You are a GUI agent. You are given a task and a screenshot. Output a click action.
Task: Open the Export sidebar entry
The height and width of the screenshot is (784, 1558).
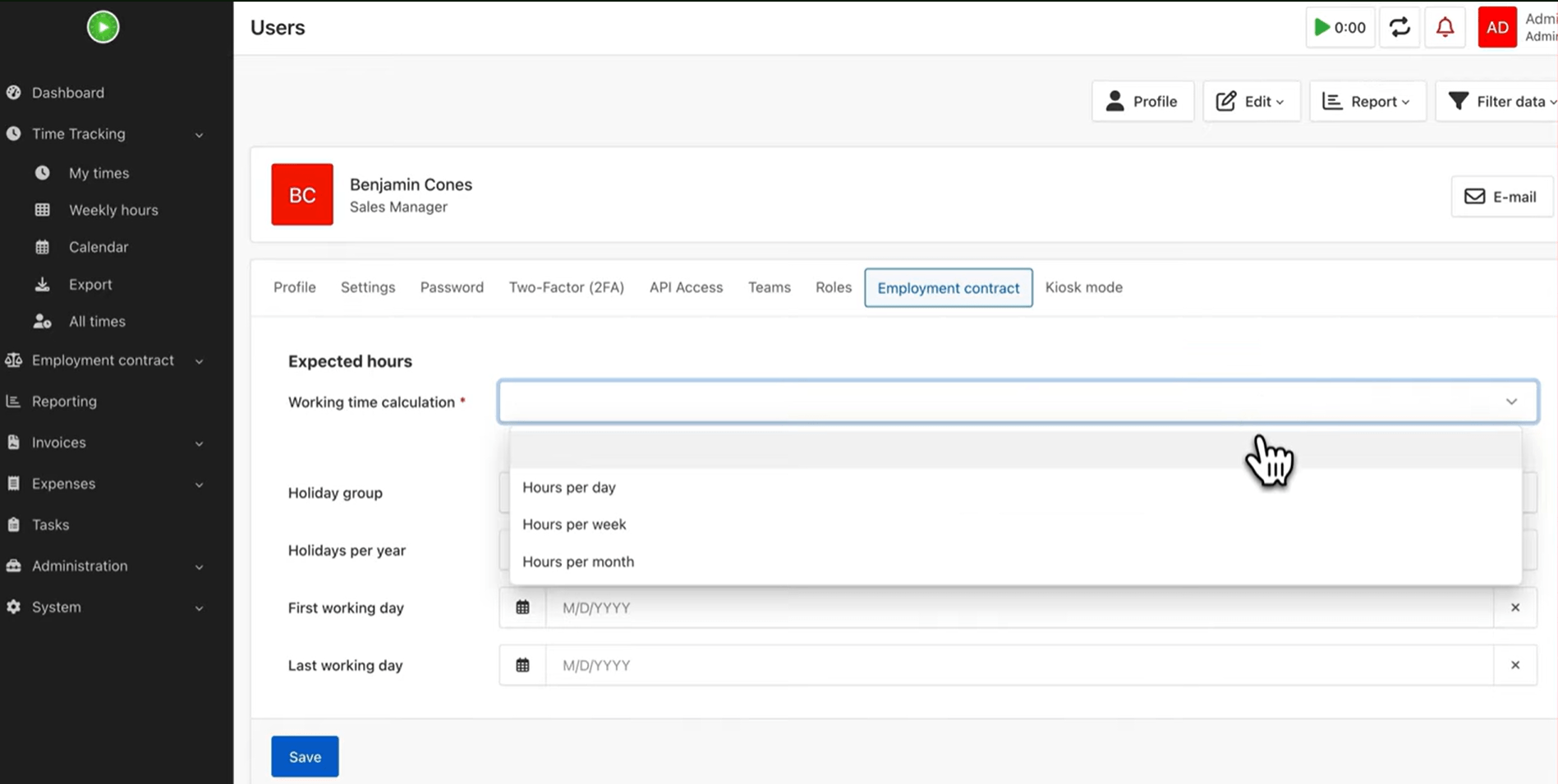(x=90, y=285)
